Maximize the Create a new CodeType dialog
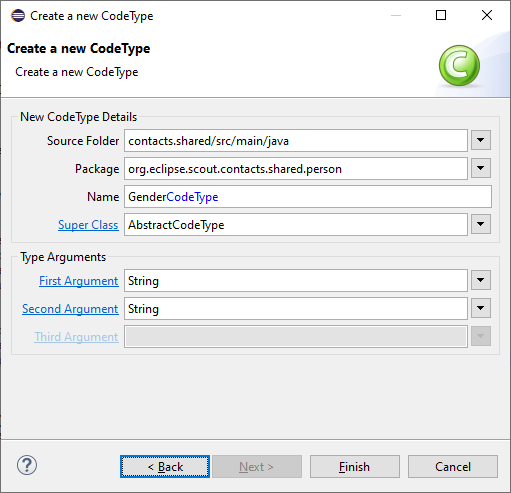 coord(441,15)
